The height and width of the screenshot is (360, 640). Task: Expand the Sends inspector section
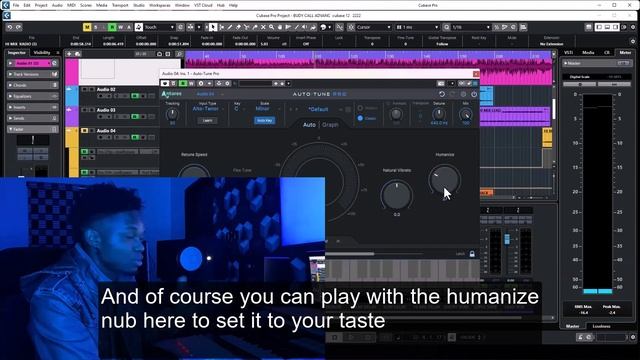33,118
